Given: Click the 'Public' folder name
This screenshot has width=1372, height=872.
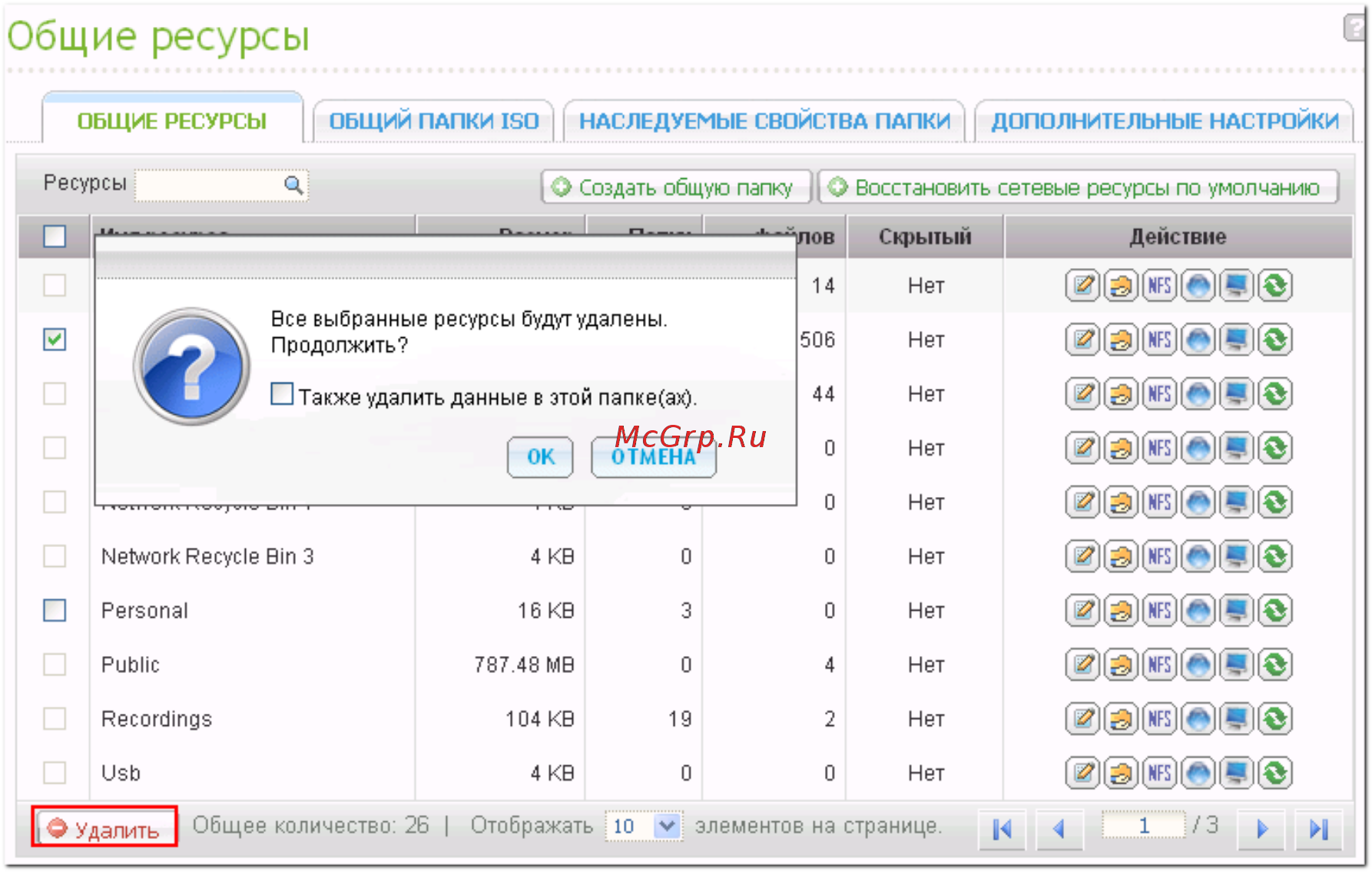Looking at the screenshot, I should tap(131, 665).
